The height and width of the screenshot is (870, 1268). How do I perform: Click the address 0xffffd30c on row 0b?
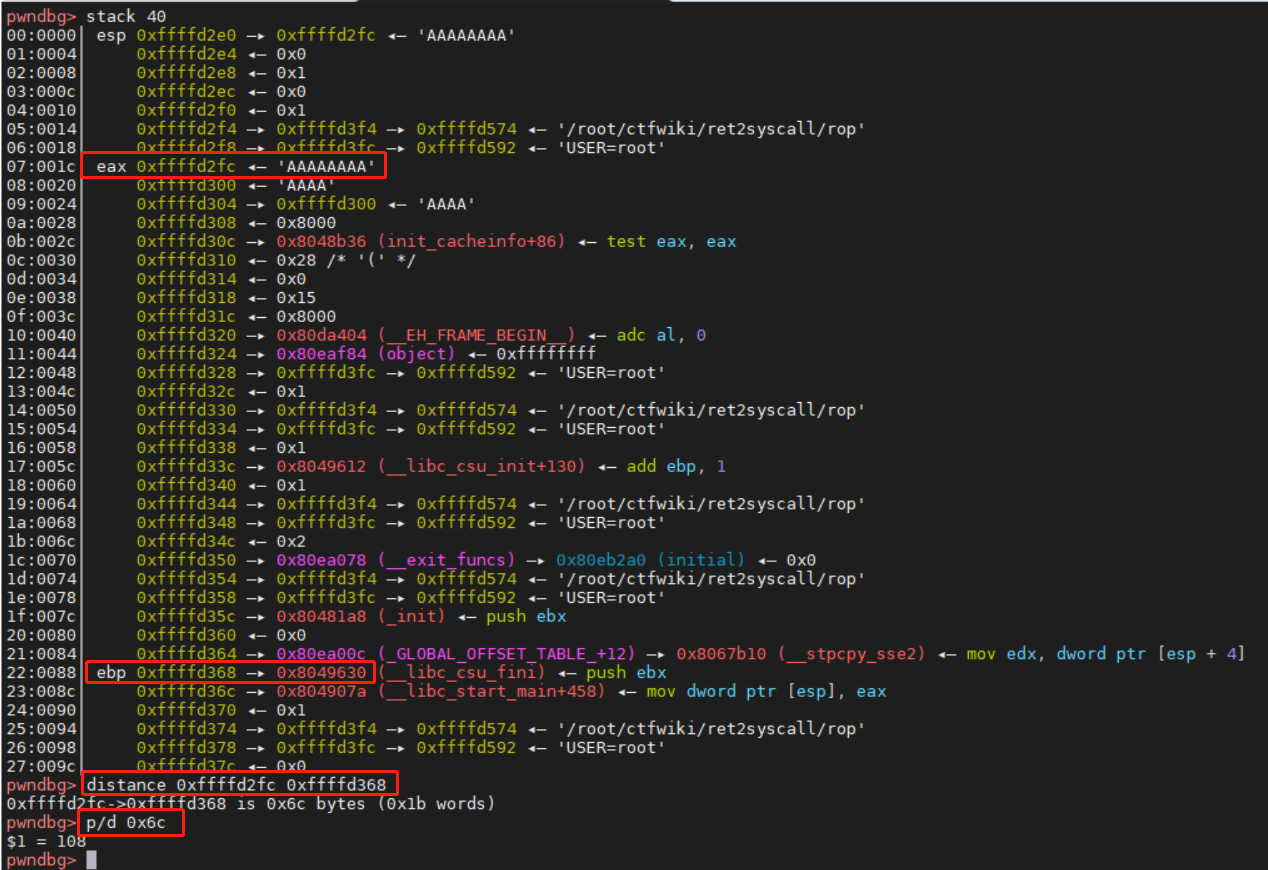pyautogui.click(x=186, y=241)
